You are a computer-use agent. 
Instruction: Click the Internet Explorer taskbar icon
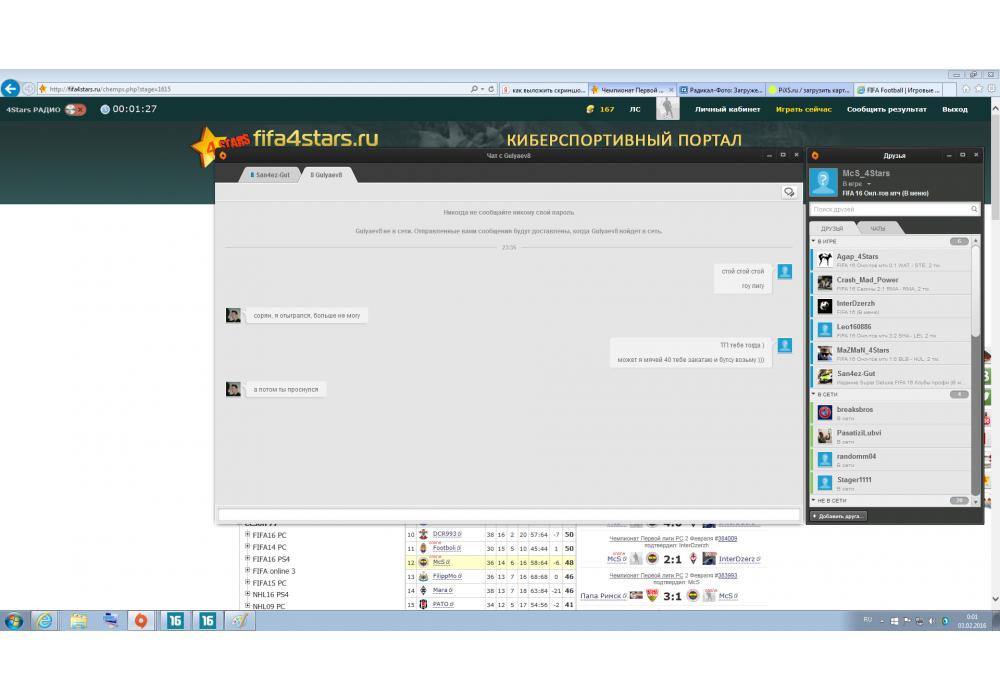(x=45, y=621)
